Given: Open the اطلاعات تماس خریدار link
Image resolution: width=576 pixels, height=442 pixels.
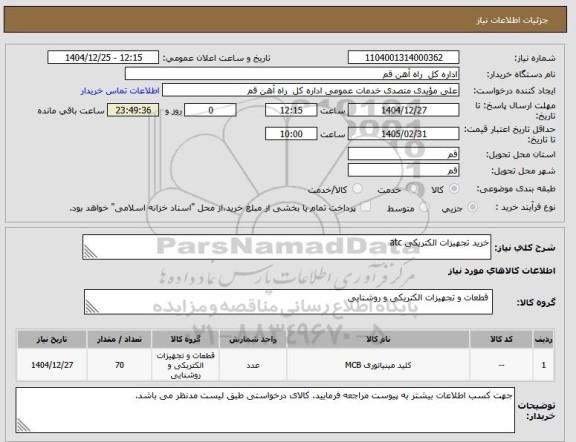Looking at the screenshot, I should 120,91.
